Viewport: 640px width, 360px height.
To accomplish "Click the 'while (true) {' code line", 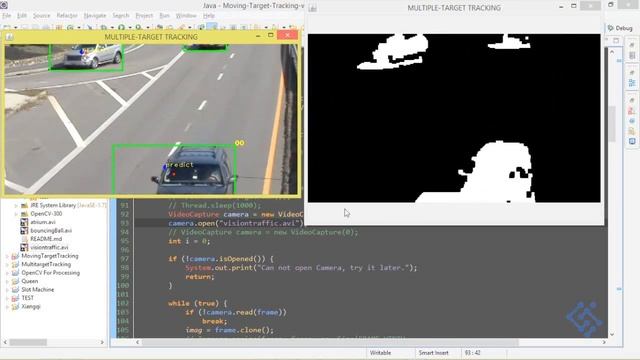I will [197, 303].
